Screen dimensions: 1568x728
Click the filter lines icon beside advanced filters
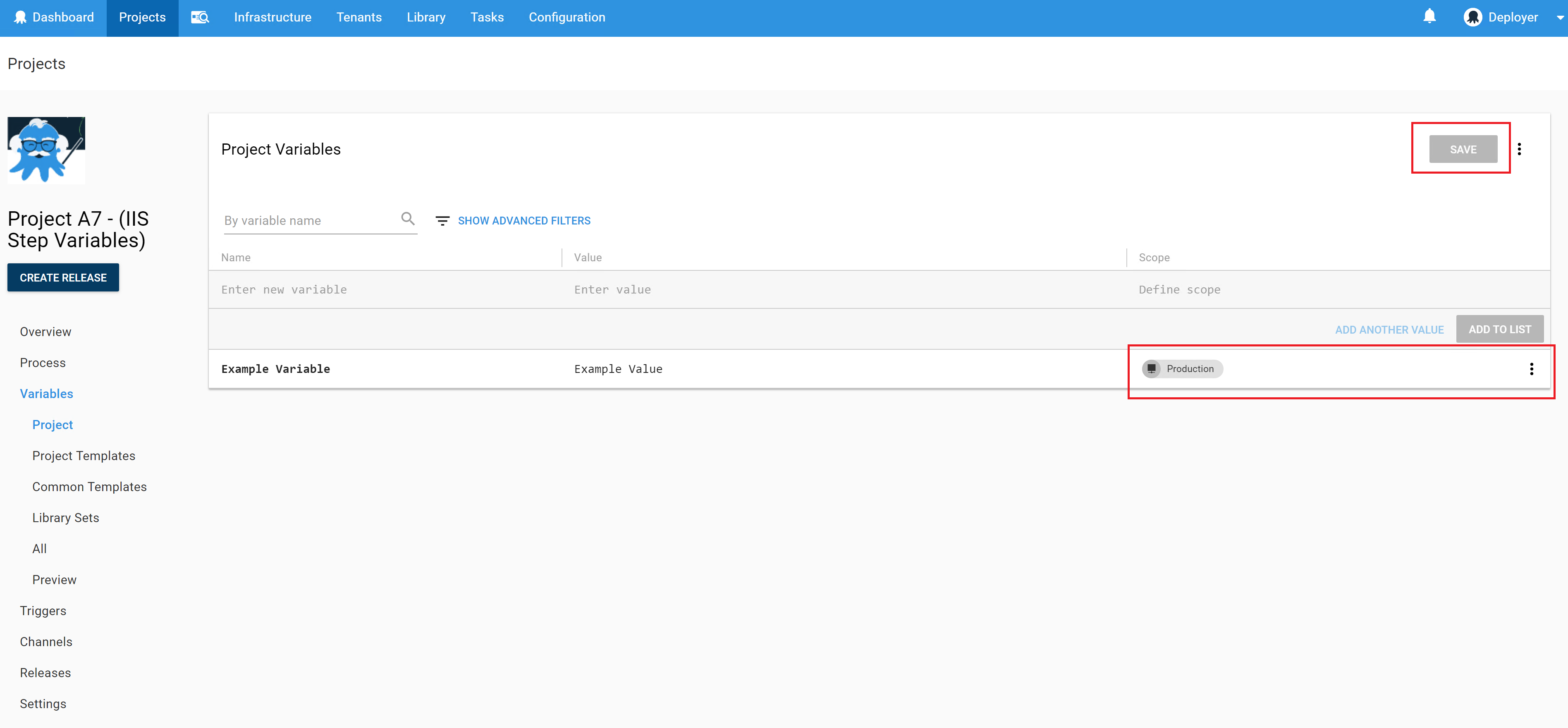[442, 221]
